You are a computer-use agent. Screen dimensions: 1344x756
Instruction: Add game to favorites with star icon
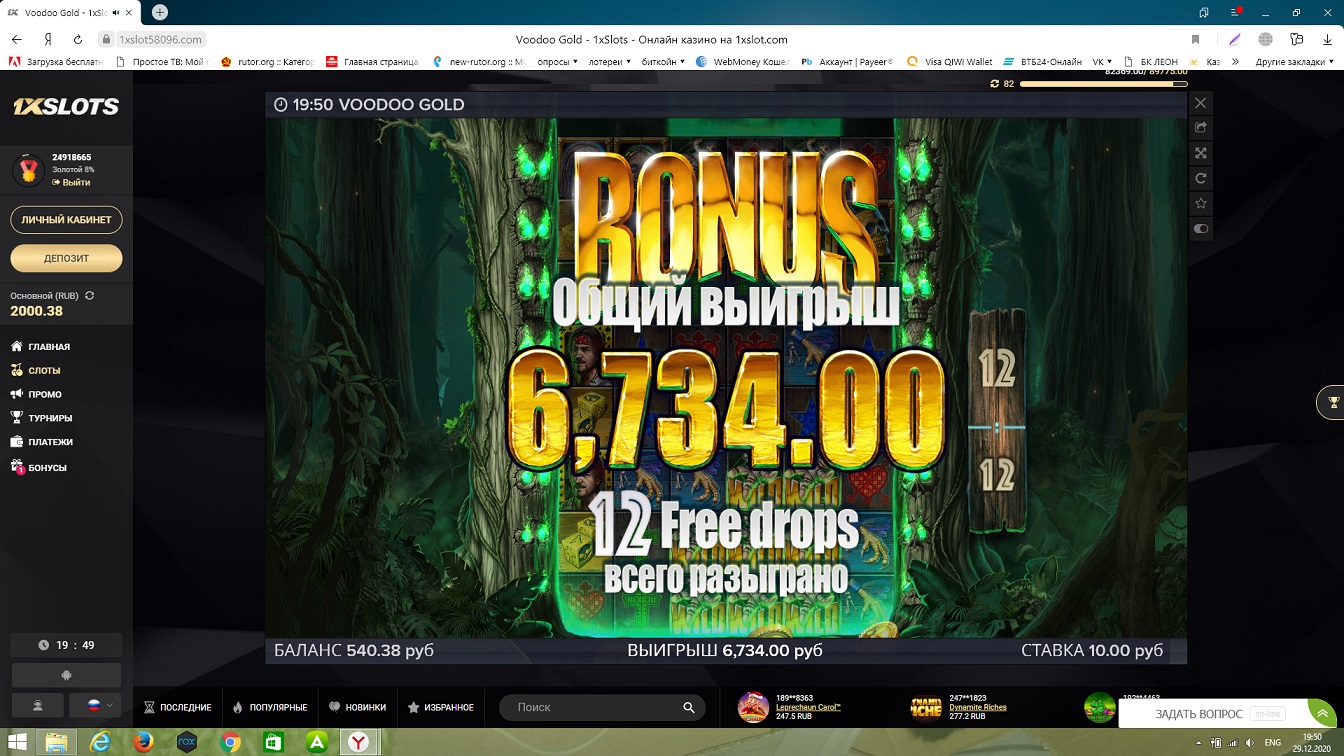[1201, 204]
